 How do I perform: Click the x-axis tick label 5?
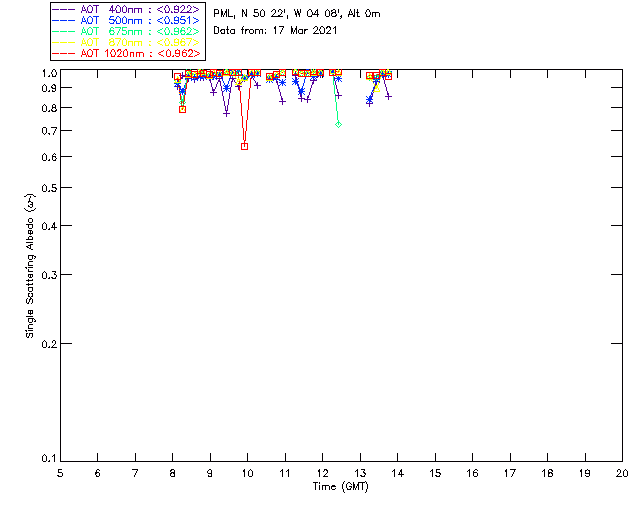pos(60,474)
